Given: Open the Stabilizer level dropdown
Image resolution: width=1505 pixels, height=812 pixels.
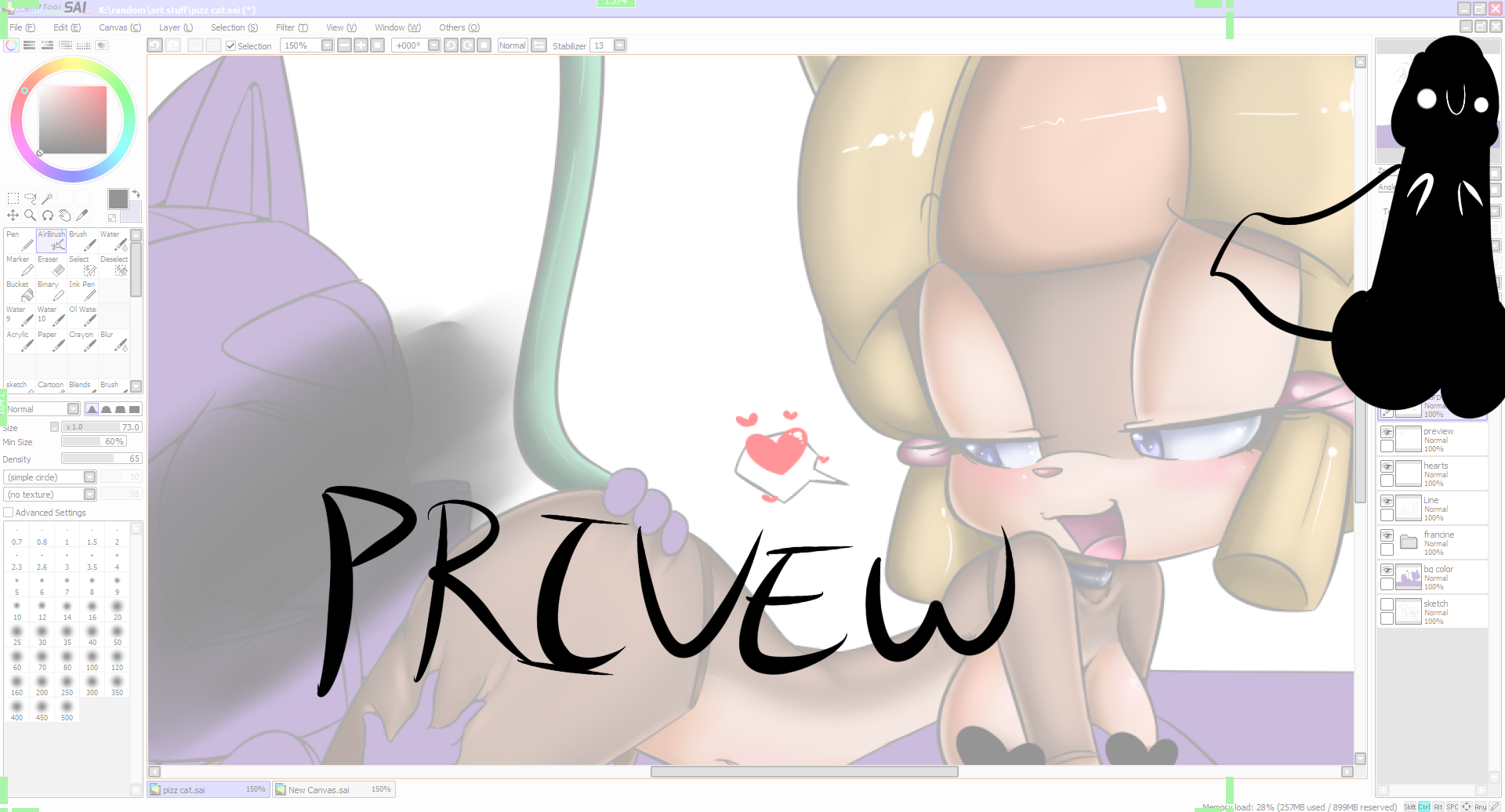Looking at the screenshot, I should (x=619, y=45).
